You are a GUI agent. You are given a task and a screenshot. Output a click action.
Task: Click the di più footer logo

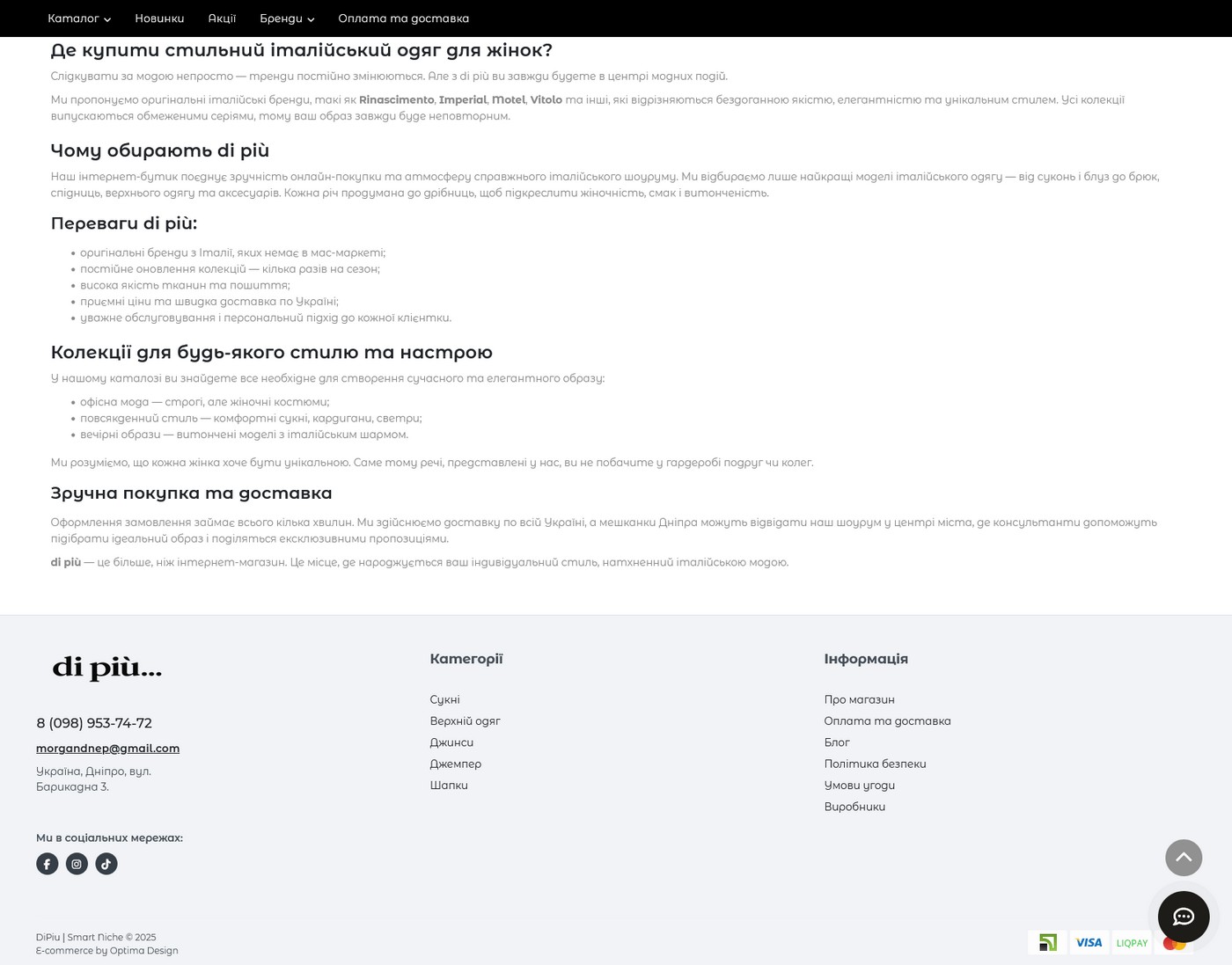[x=107, y=668]
